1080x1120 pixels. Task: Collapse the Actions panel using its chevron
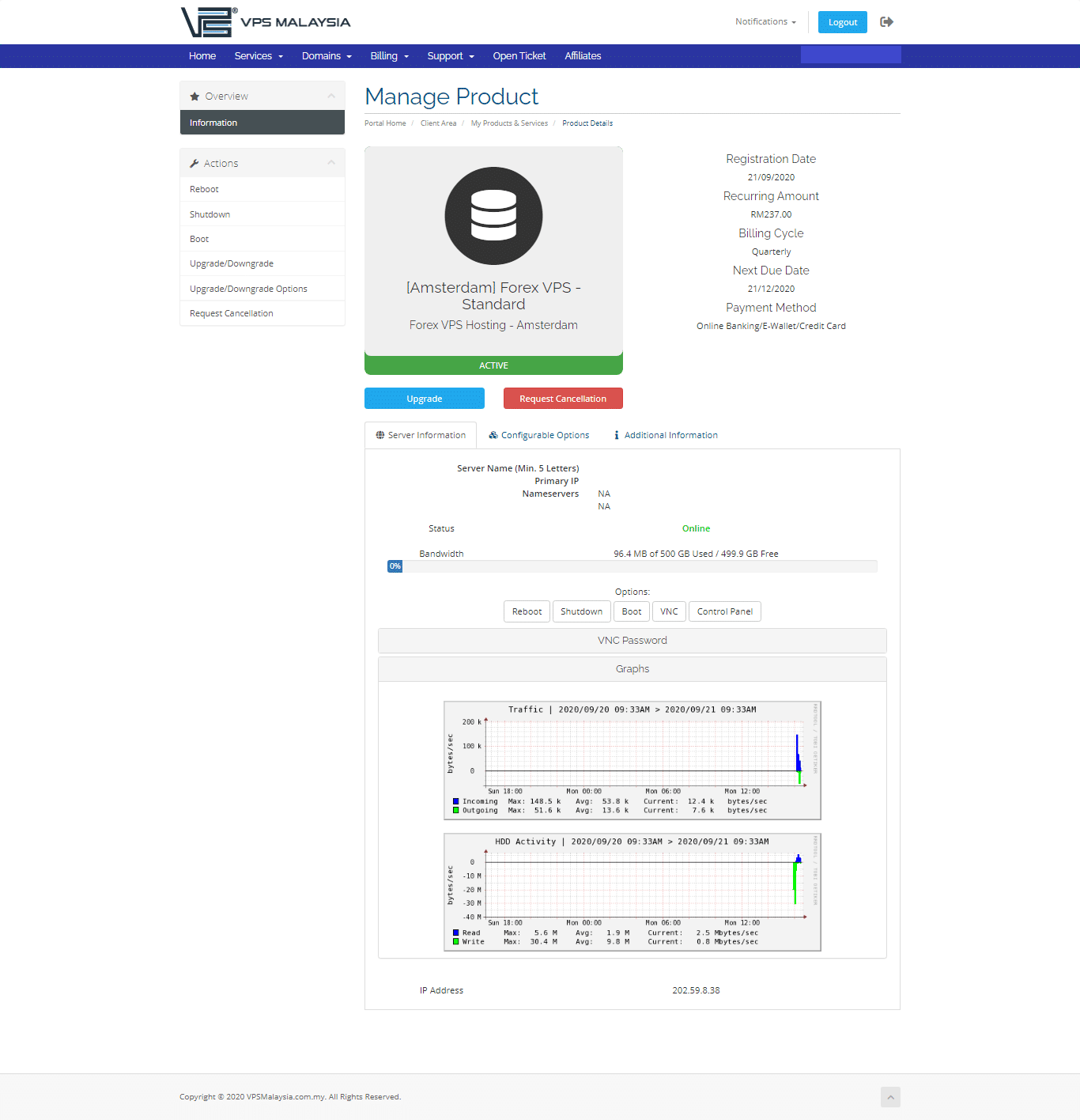pos(331,163)
